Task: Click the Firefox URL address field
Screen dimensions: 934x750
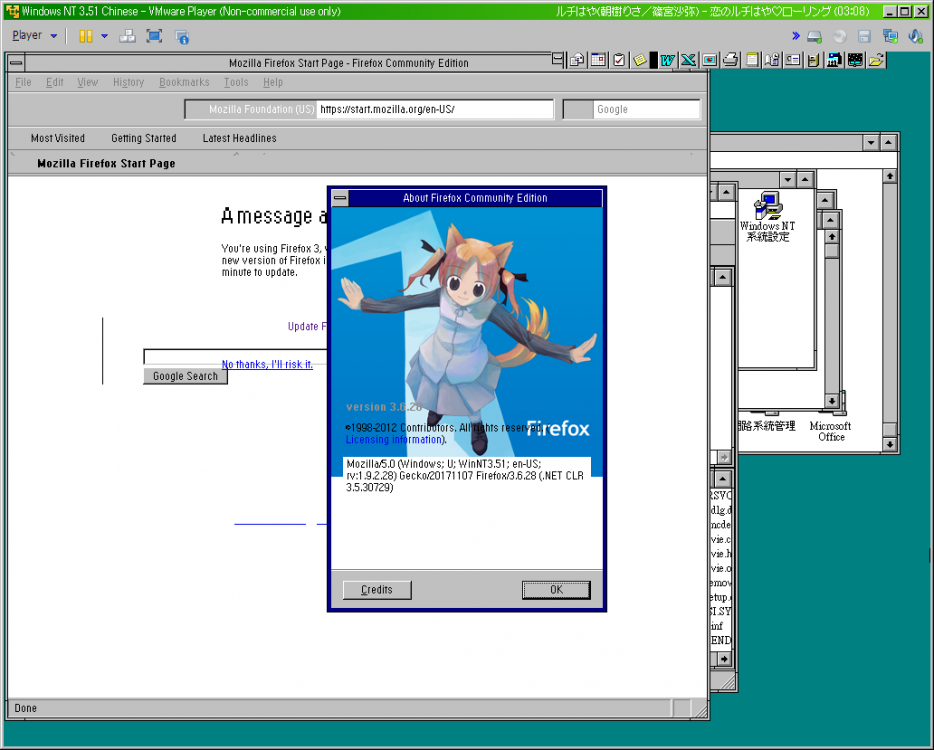Action: click(x=434, y=109)
